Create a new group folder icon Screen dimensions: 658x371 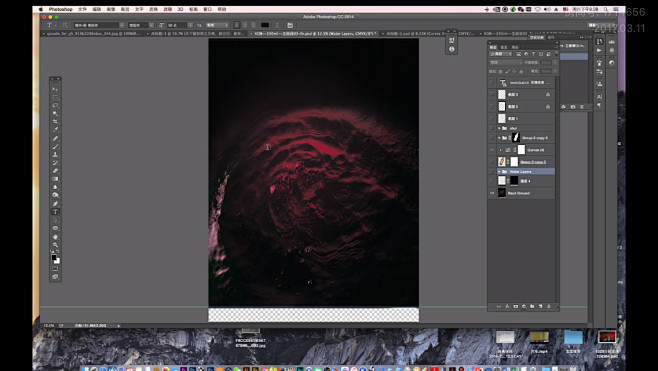point(532,307)
